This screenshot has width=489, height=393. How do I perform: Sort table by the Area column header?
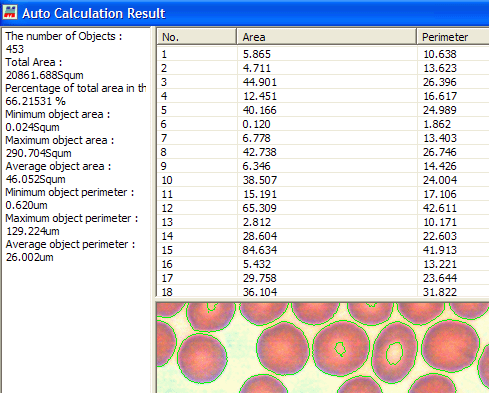(x=327, y=36)
